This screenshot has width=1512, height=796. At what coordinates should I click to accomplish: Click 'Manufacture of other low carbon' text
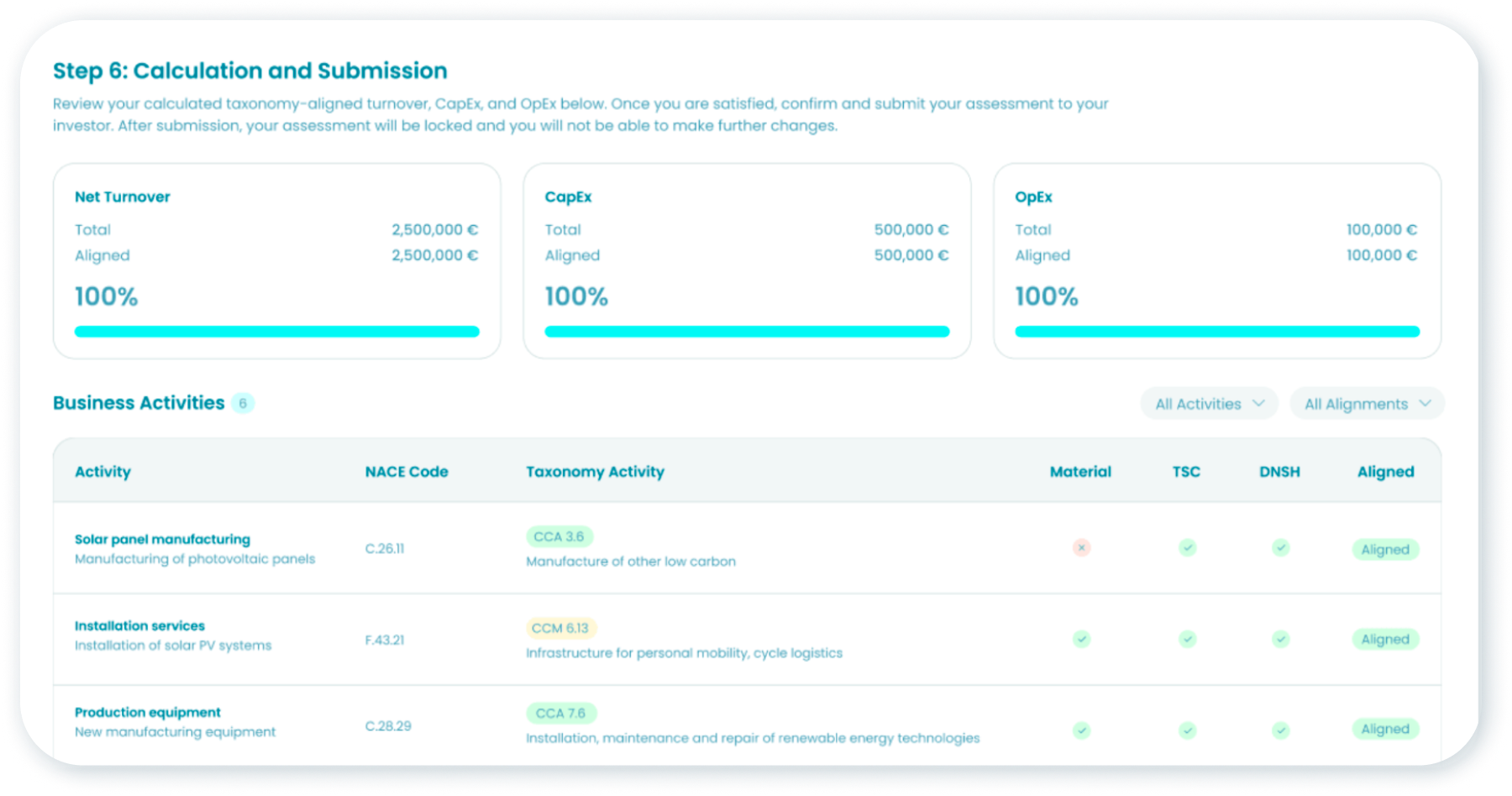tap(631, 561)
